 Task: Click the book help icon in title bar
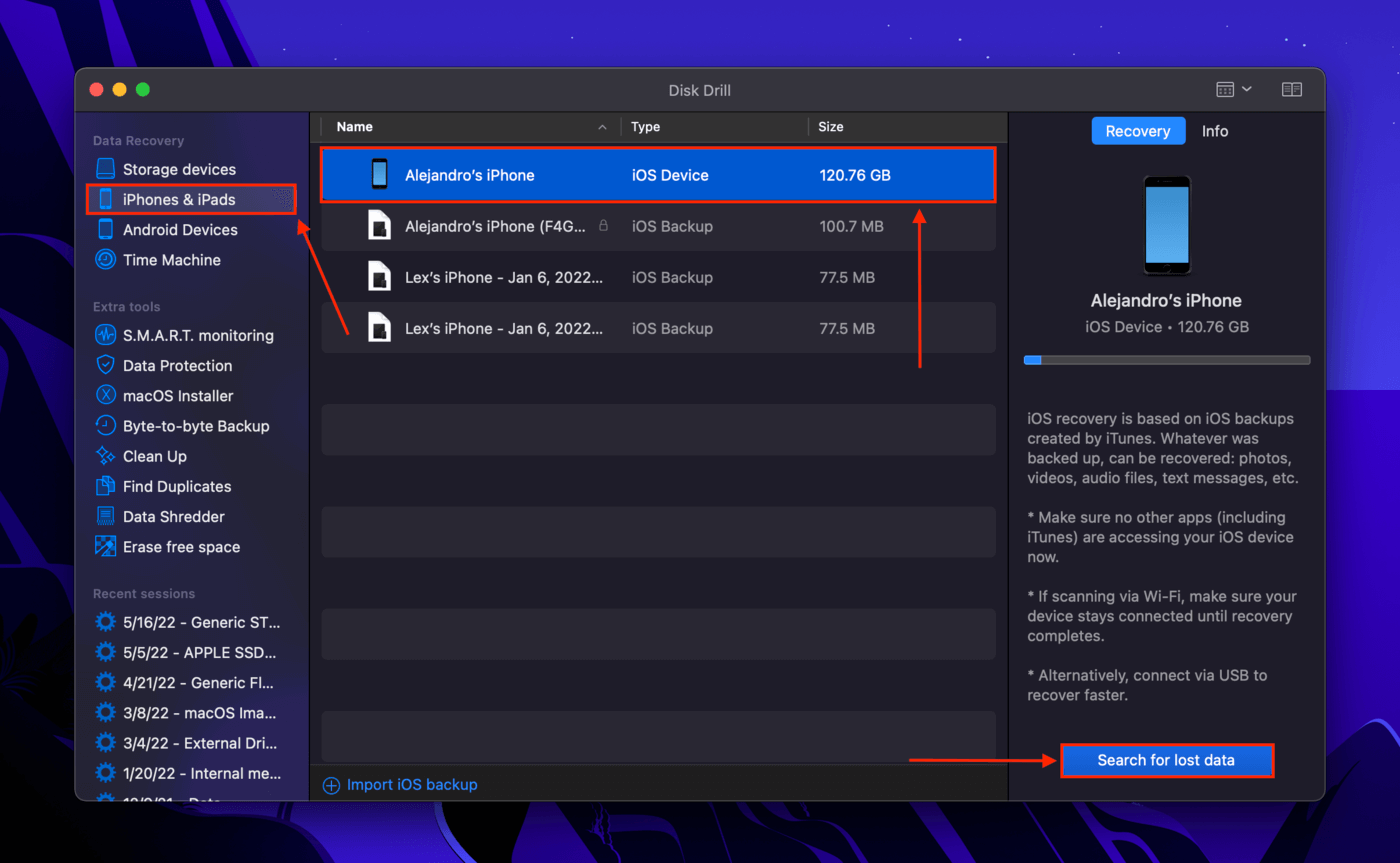(1292, 89)
